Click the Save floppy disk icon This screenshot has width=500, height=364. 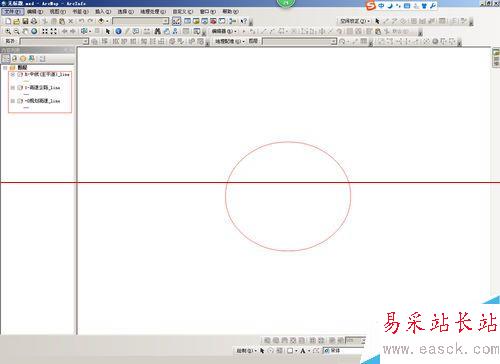coord(25,21)
